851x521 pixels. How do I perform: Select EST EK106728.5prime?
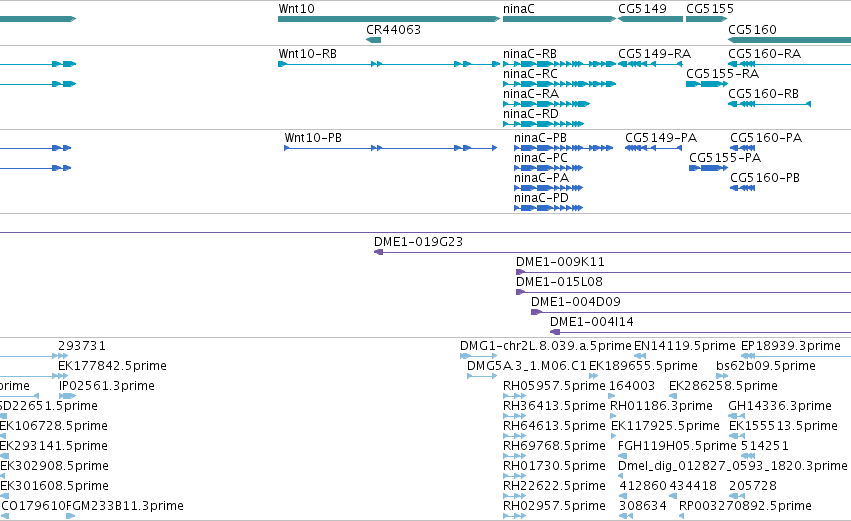53,426
